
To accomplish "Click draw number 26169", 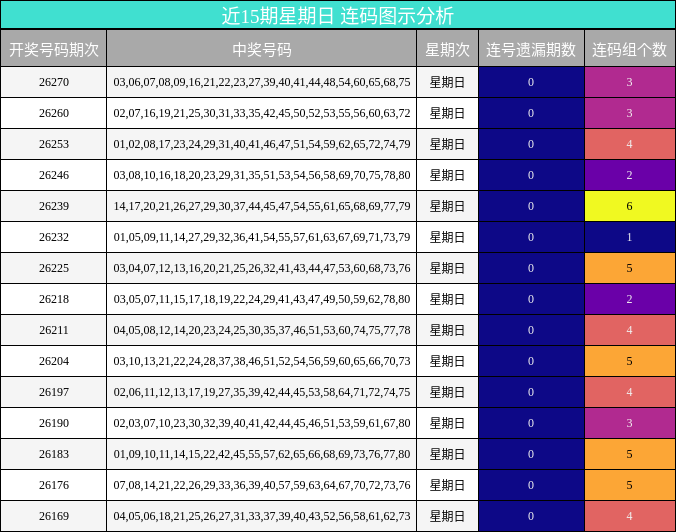I will [54, 516].
